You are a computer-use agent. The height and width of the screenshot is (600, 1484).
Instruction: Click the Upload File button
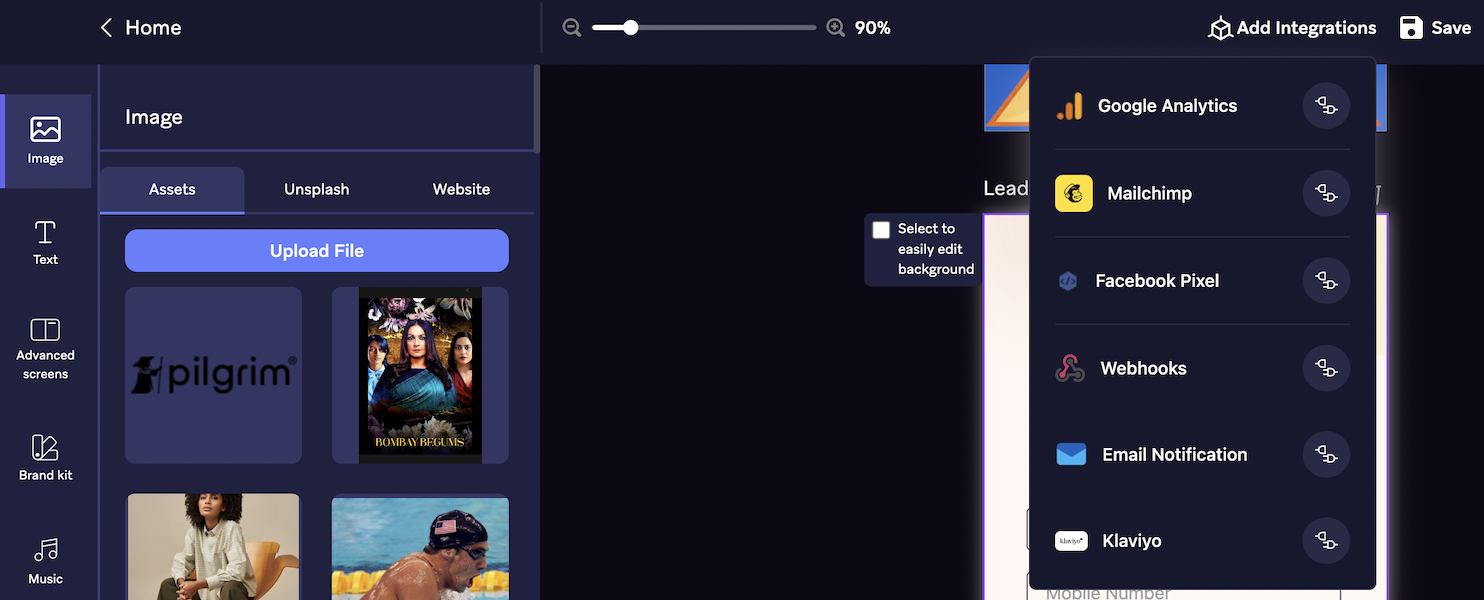coord(316,251)
